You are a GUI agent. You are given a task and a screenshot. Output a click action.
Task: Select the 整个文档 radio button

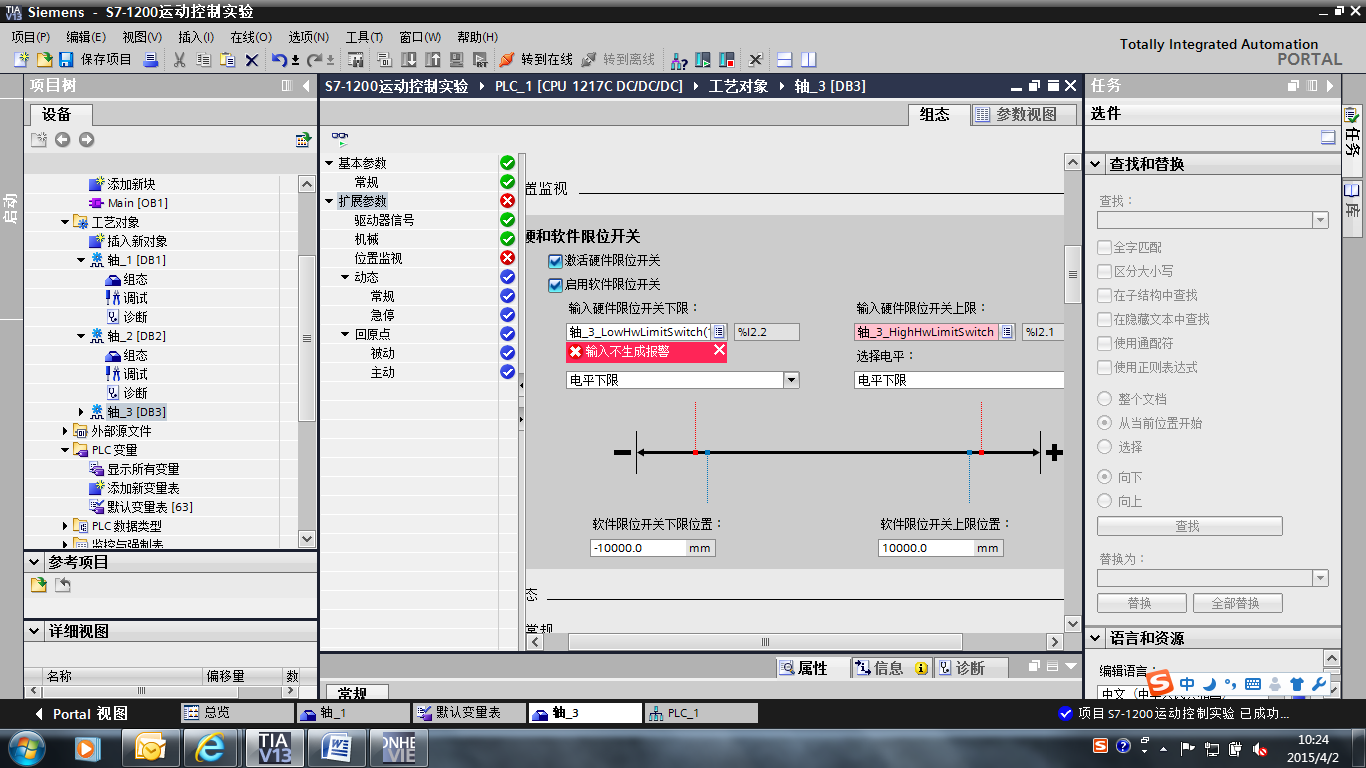coord(1105,399)
